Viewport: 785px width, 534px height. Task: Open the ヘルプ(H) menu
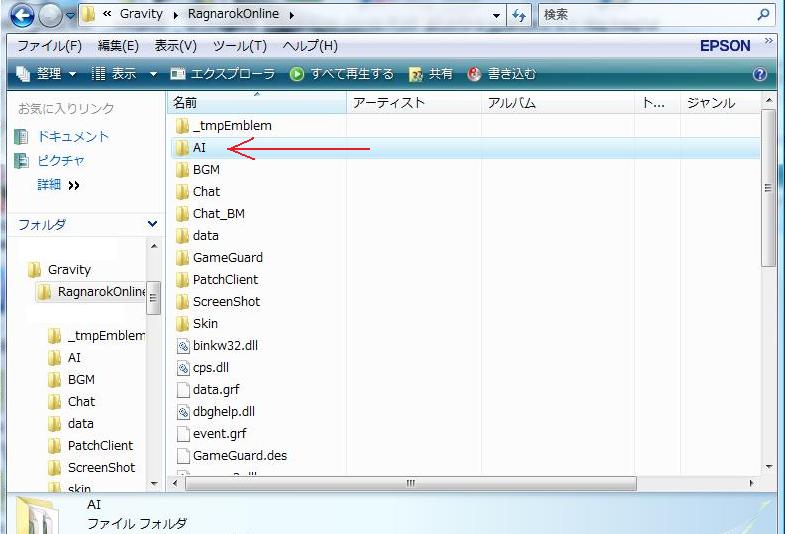[x=310, y=46]
